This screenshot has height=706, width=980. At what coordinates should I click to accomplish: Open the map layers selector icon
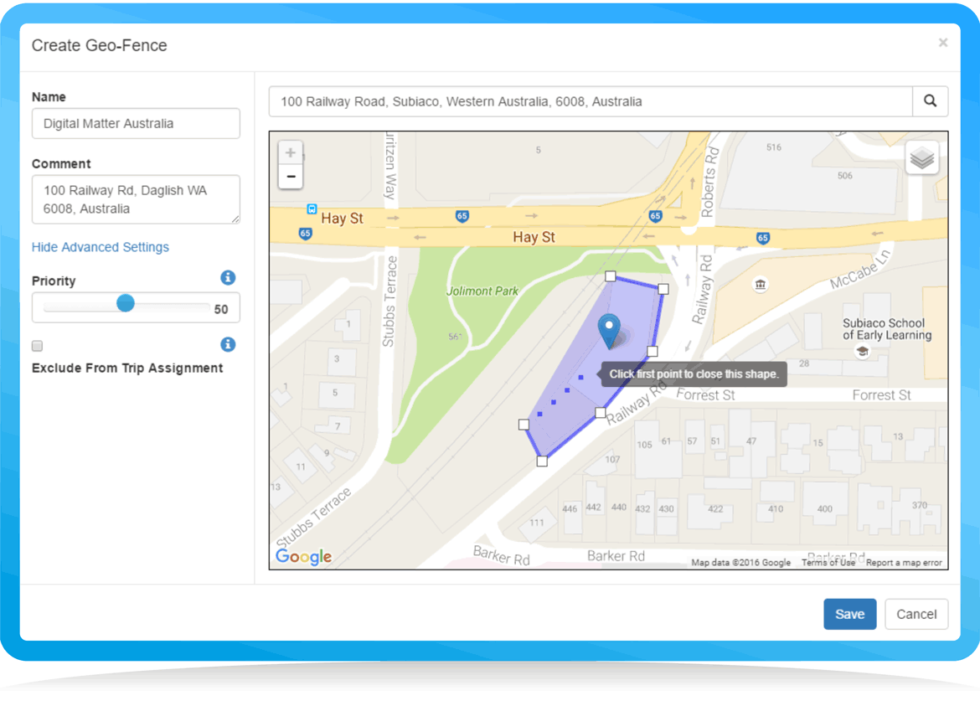(x=921, y=157)
